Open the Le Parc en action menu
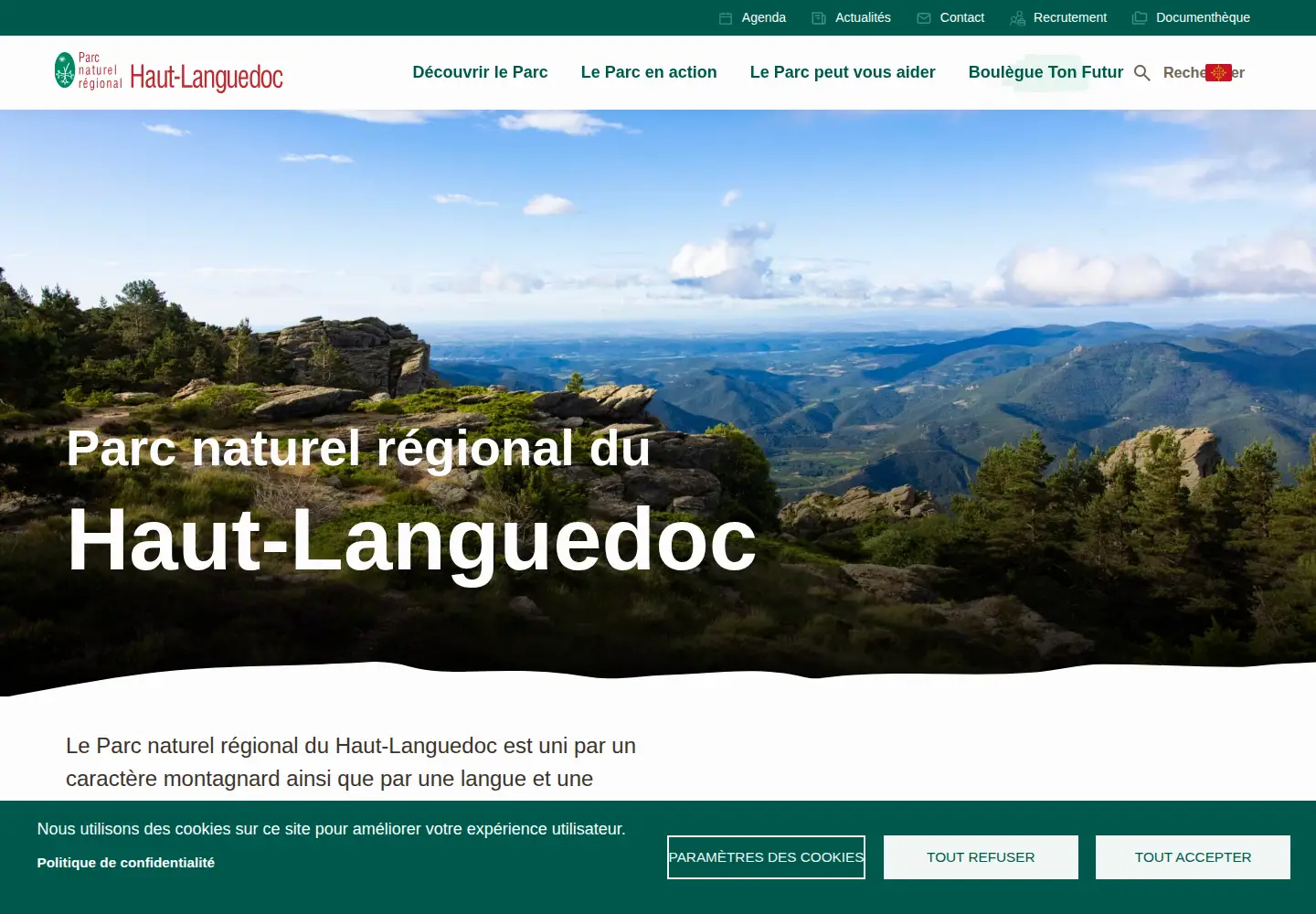 pyautogui.click(x=649, y=72)
